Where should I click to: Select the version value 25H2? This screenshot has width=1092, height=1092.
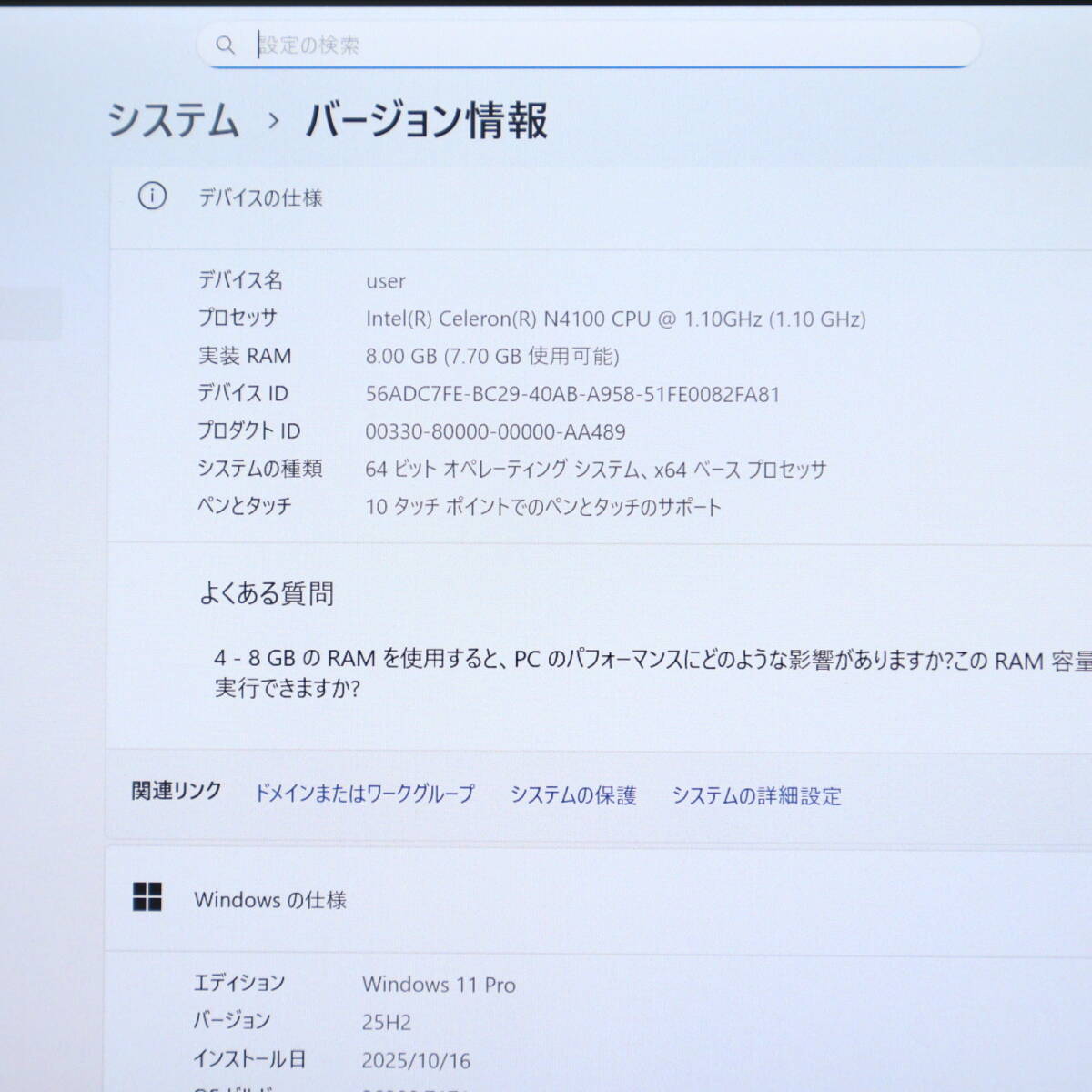(387, 1023)
